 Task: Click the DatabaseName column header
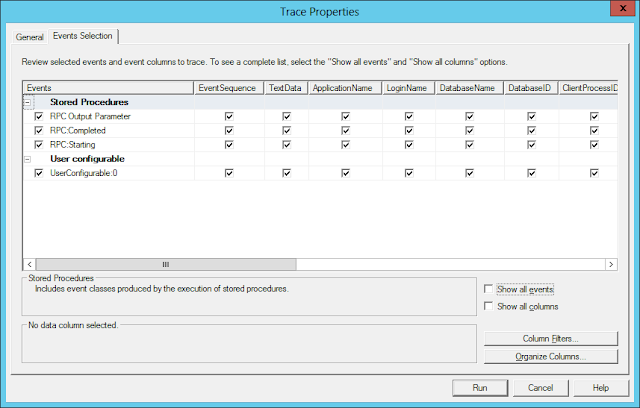469,88
